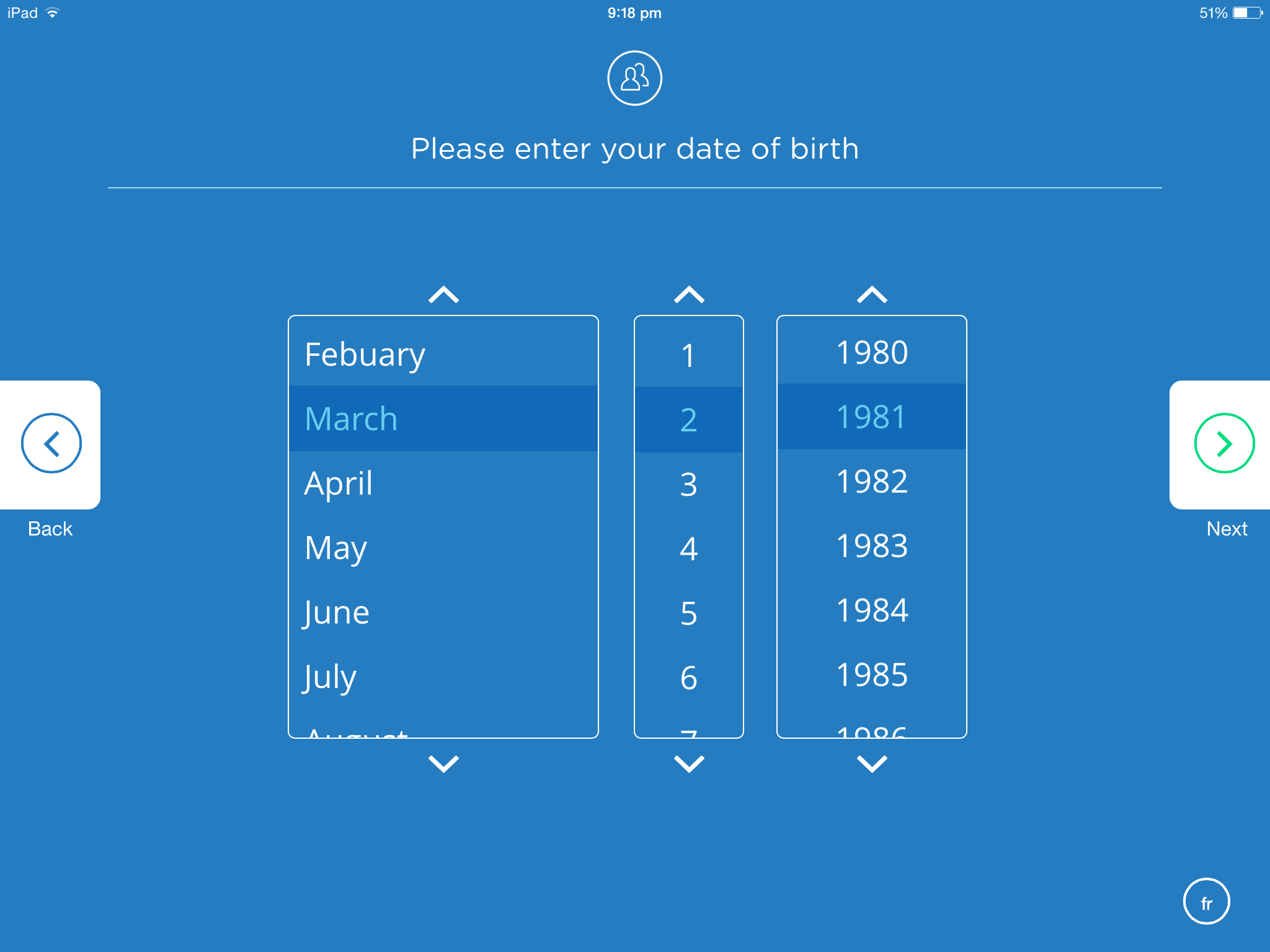The height and width of the screenshot is (952, 1270).
Task: Choose 1985 in the year column
Action: coord(872,675)
